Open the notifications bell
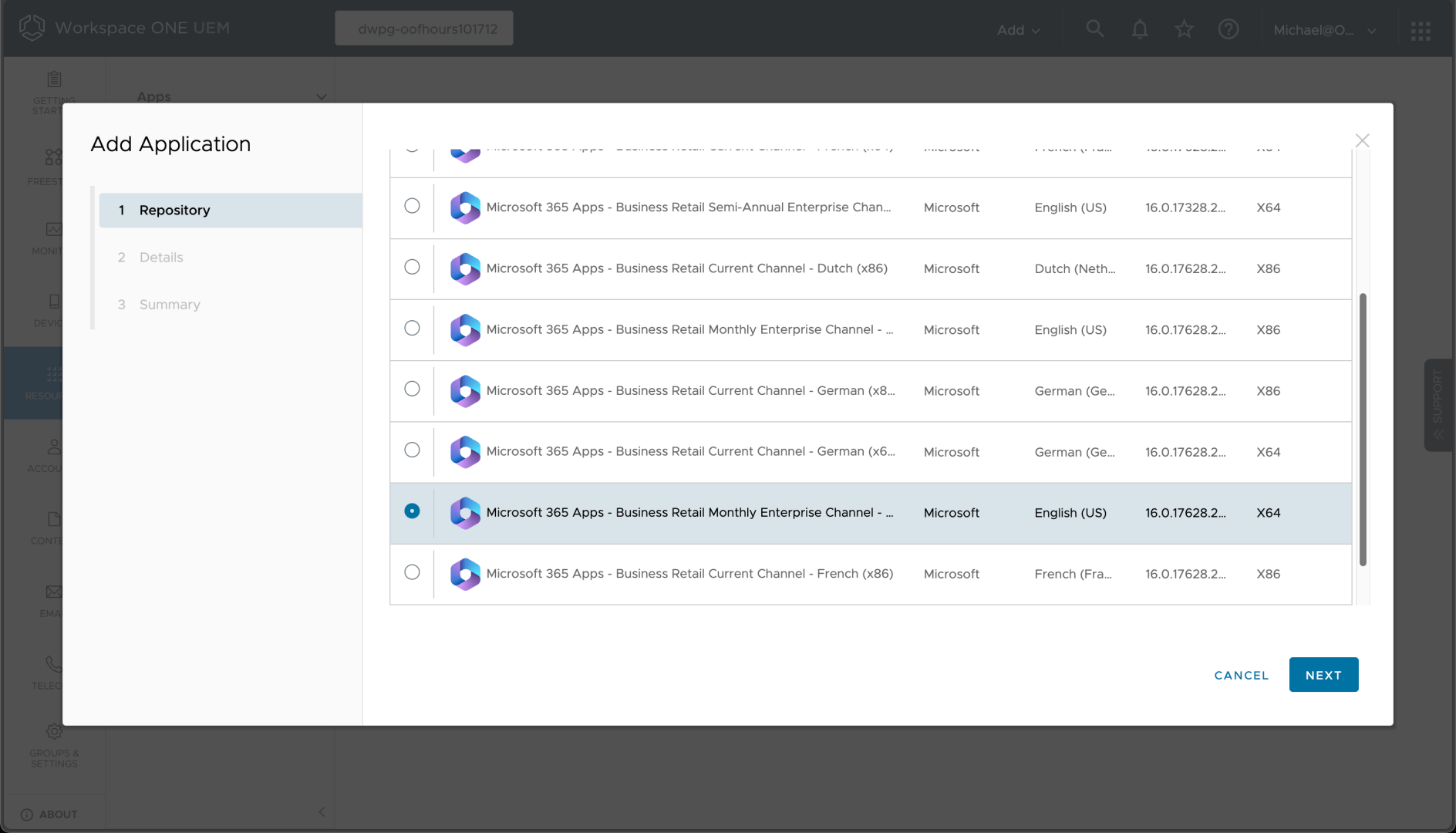Viewport: 1456px width, 833px height. click(x=1139, y=29)
